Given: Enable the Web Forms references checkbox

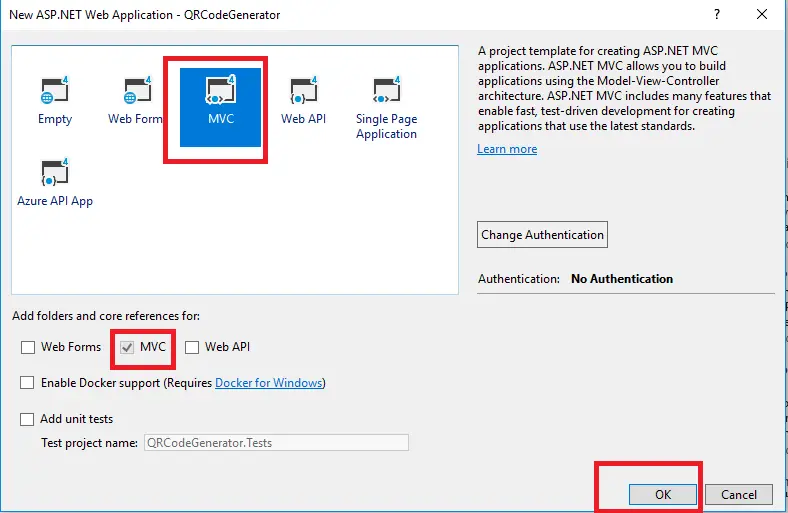Looking at the screenshot, I should pos(27,348).
